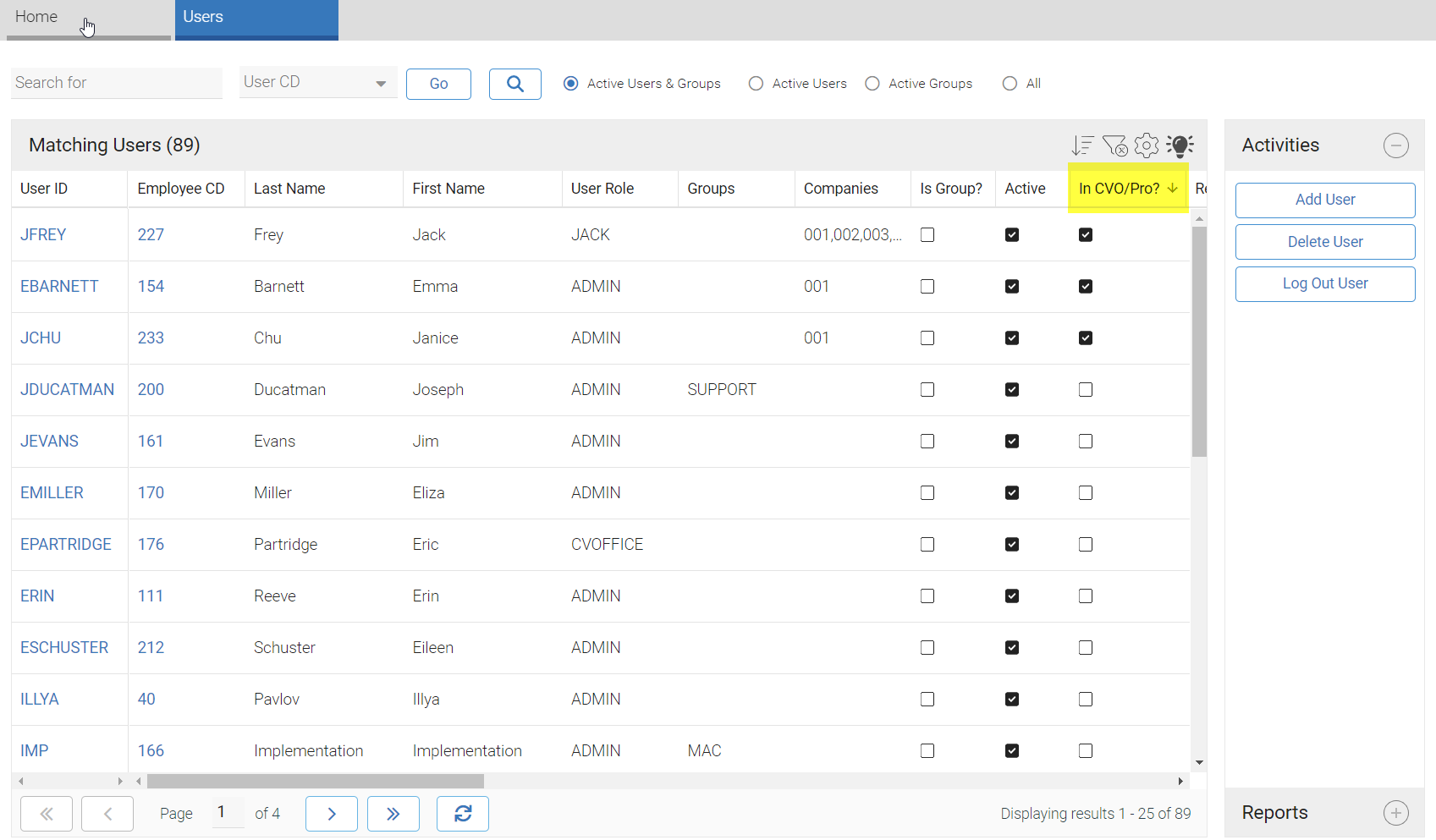Click the magnifier search button

click(515, 84)
